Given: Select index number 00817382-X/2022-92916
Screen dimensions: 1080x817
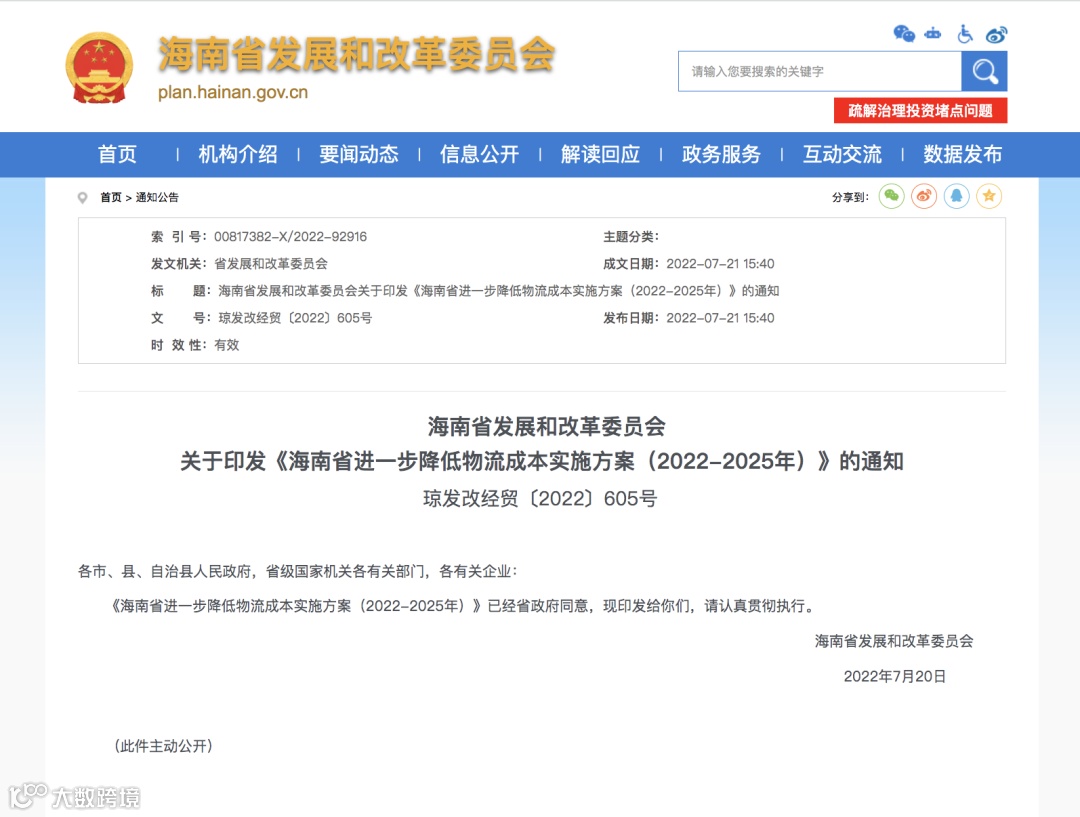Looking at the screenshot, I should 290,237.
